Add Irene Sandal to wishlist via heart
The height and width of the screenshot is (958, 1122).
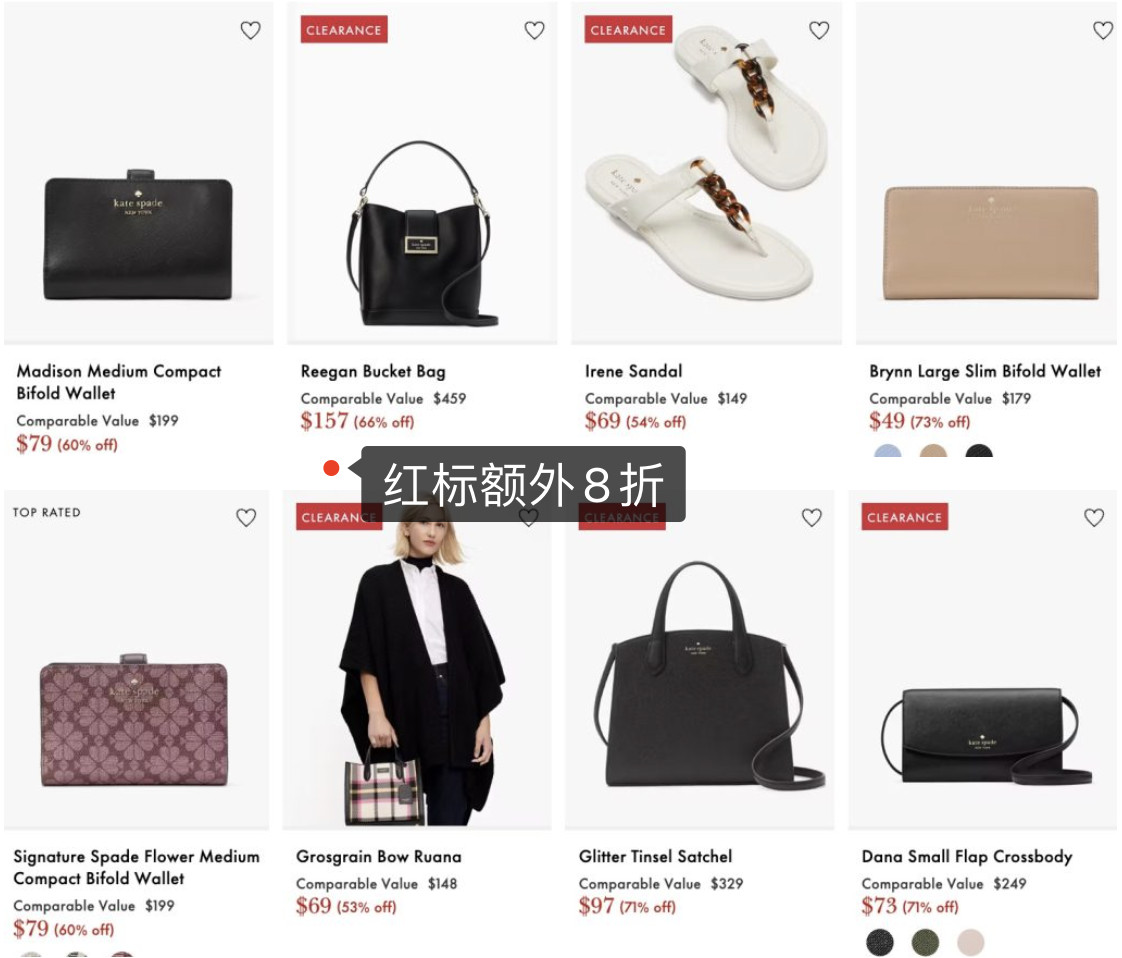819,30
